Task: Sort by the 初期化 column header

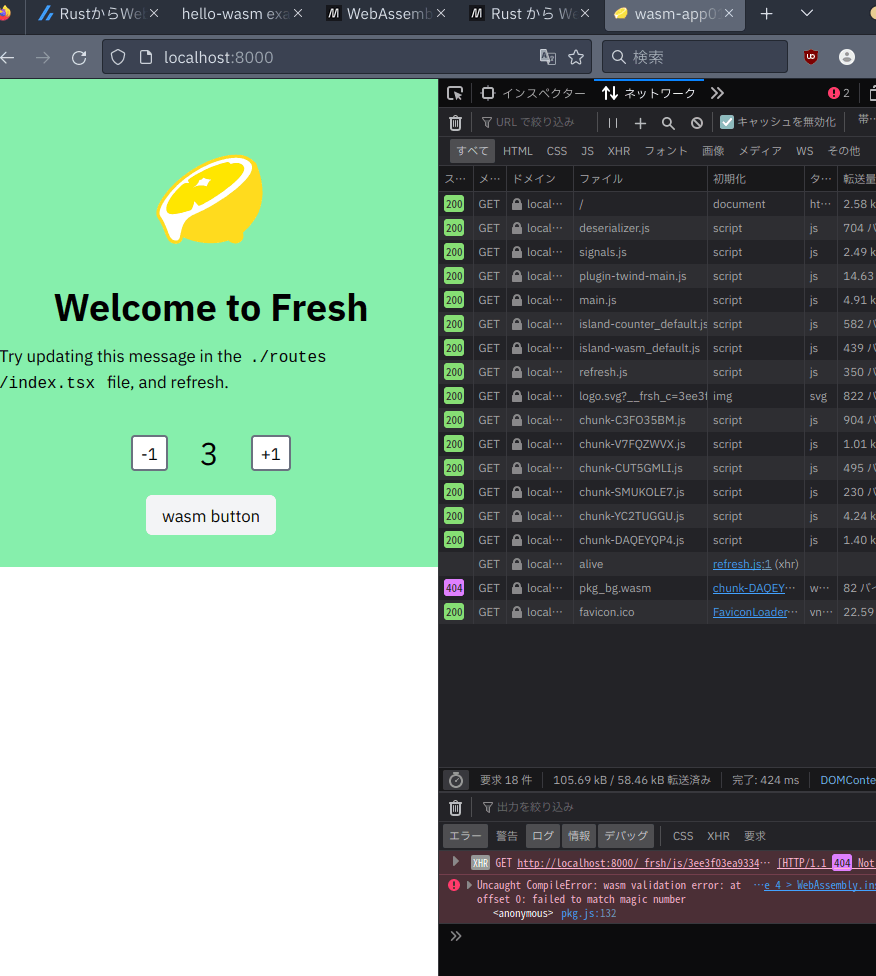Action: pyautogui.click(x=756, y=179)
